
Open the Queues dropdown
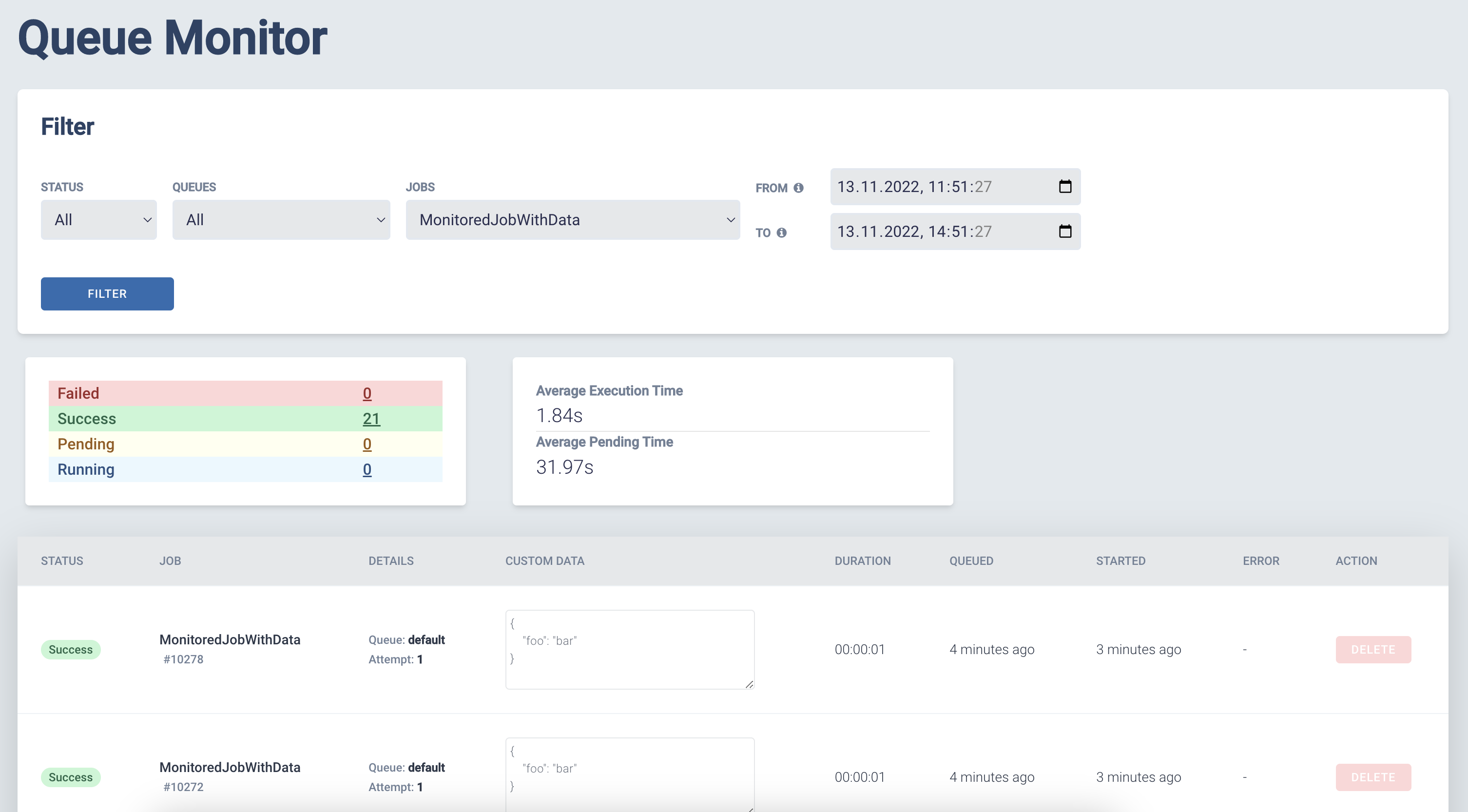pyautogui.click(x=281, y=220)
